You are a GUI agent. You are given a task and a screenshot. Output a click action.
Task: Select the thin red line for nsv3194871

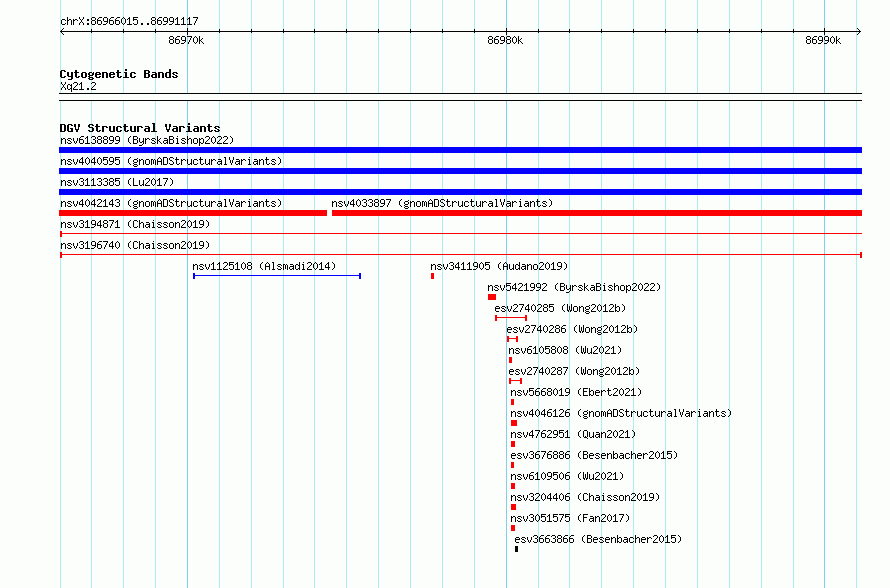(461, 234)
